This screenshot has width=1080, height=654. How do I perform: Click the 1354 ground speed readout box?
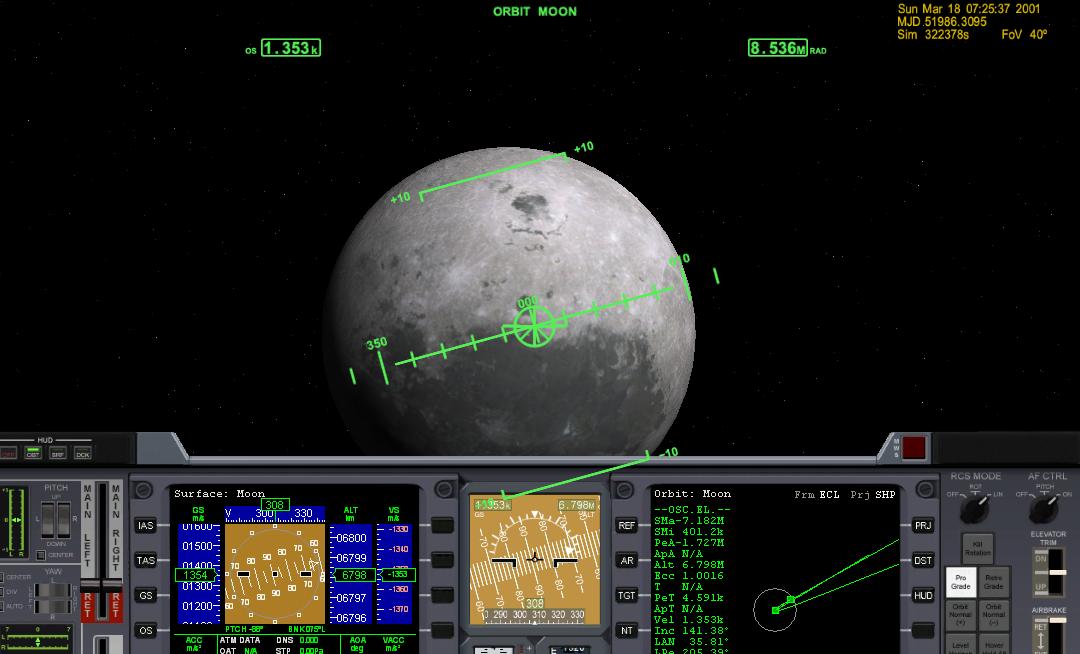(195, 575)
